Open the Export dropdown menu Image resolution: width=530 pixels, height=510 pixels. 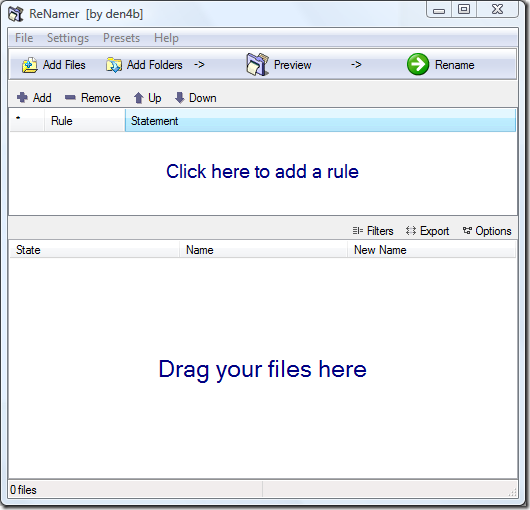coord(427,231)
